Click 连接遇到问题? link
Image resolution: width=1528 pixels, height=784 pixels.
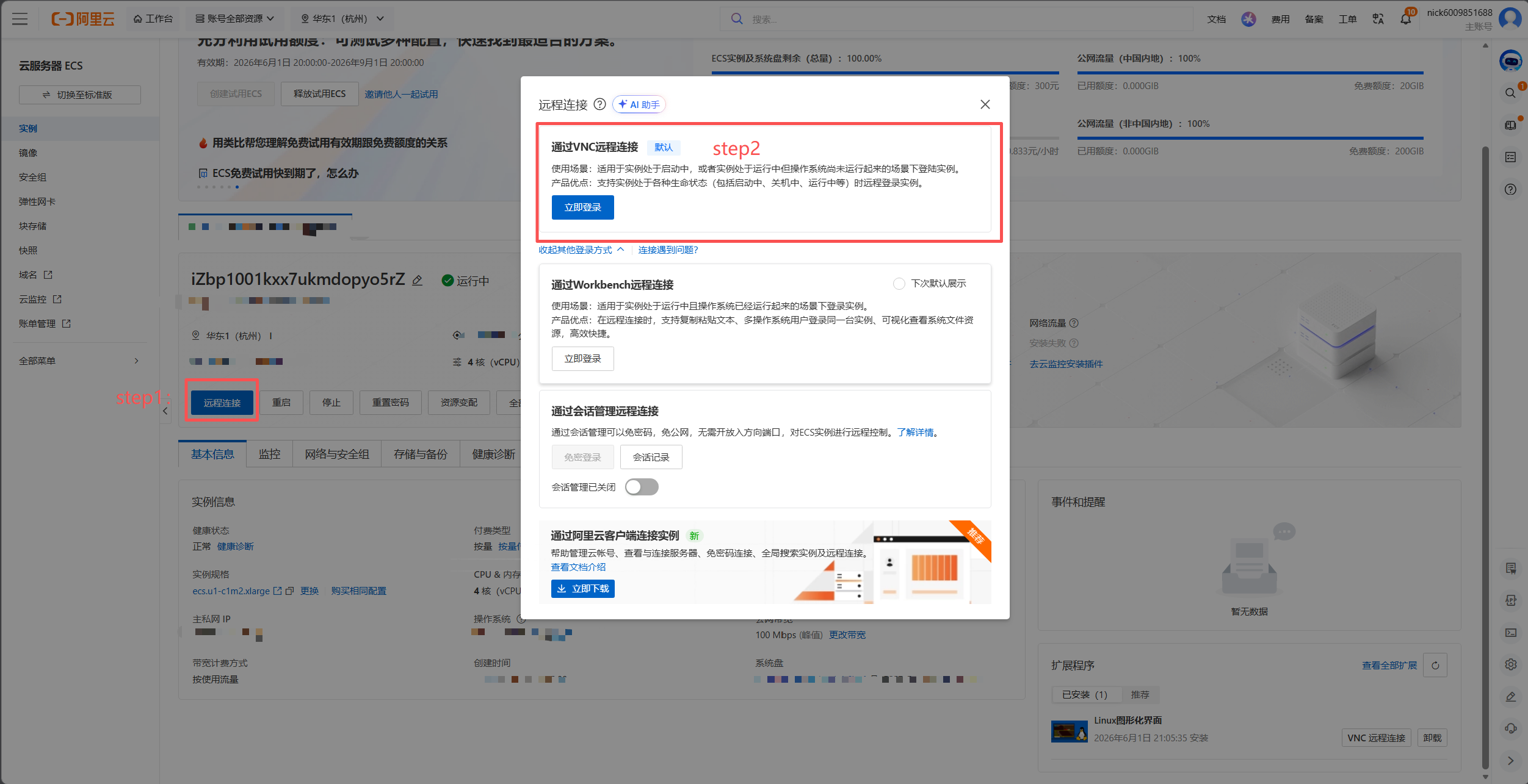tap(668, 250)
